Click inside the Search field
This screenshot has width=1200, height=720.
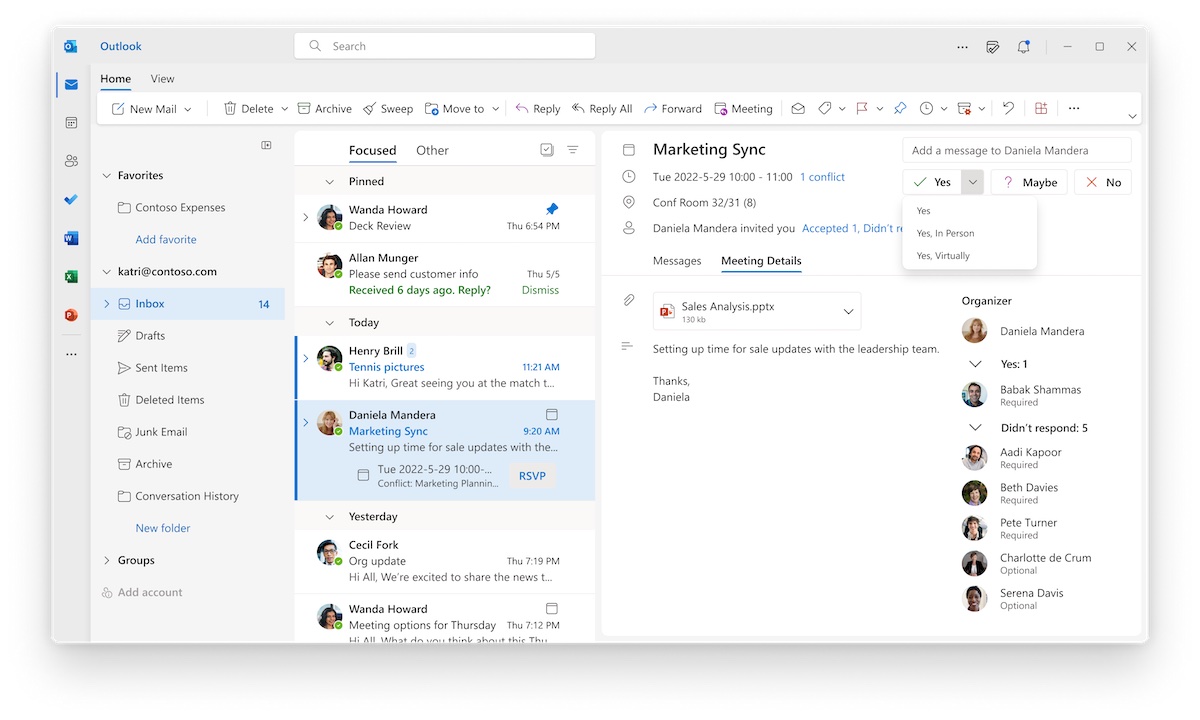tap(444, 46)
